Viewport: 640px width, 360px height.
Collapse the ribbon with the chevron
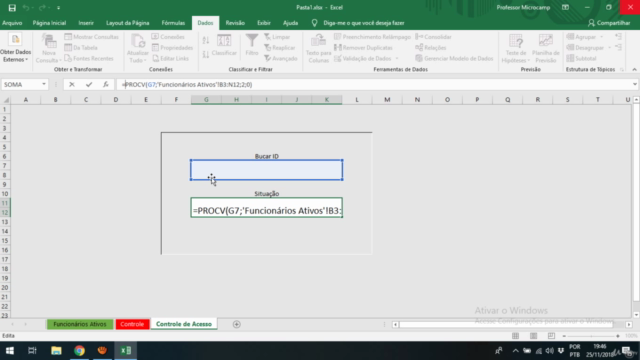pyautogui.click(x=634, y=69)
